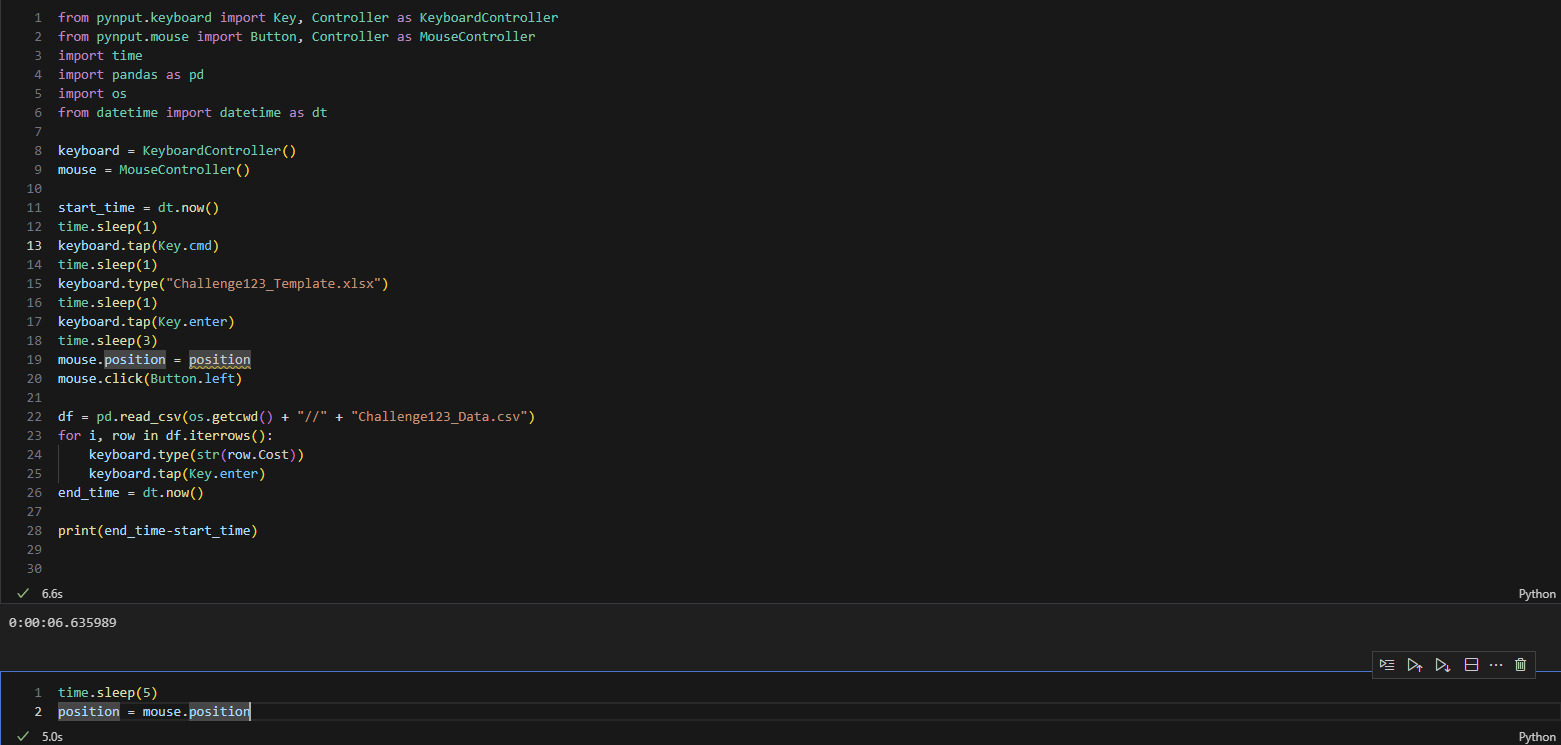Image resolution: width=1561 pixels, height=745 pixels.
Task: Click the 6.6s execution time label
Action: pos(52,594)
